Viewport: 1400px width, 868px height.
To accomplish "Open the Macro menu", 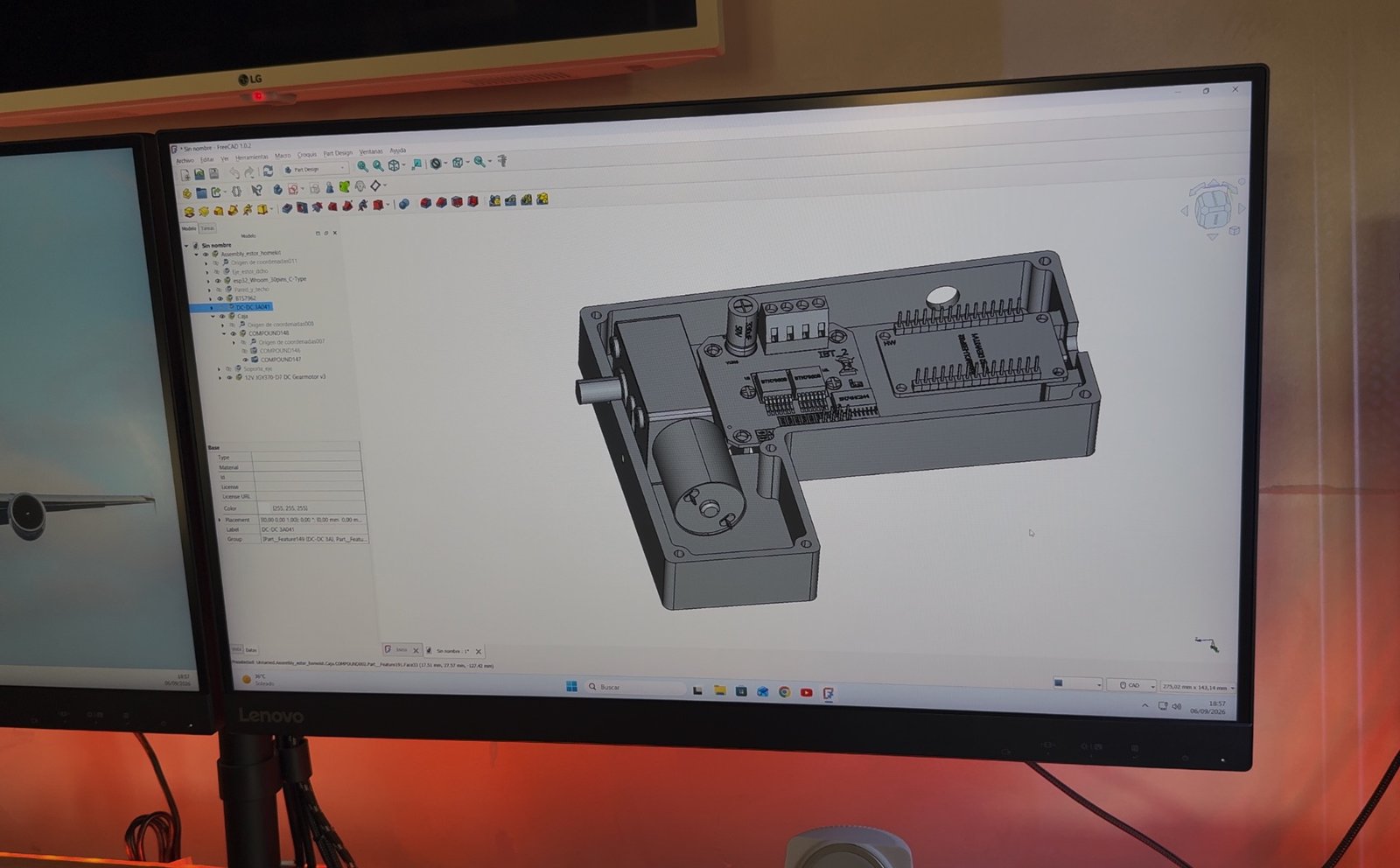I will [283, 156].
